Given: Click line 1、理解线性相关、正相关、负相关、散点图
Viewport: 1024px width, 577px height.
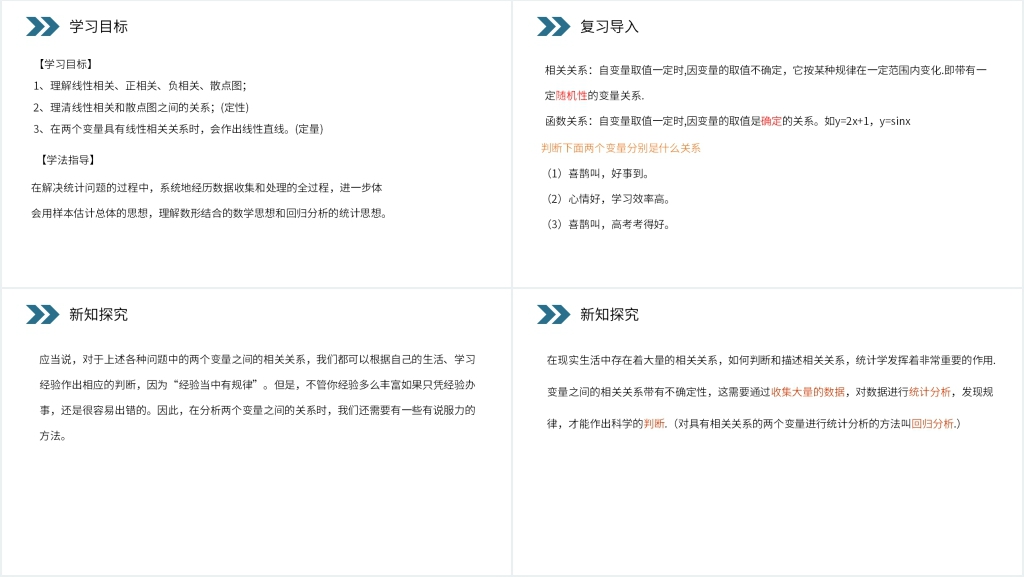Looking at the screenshot, I should 140,86.
